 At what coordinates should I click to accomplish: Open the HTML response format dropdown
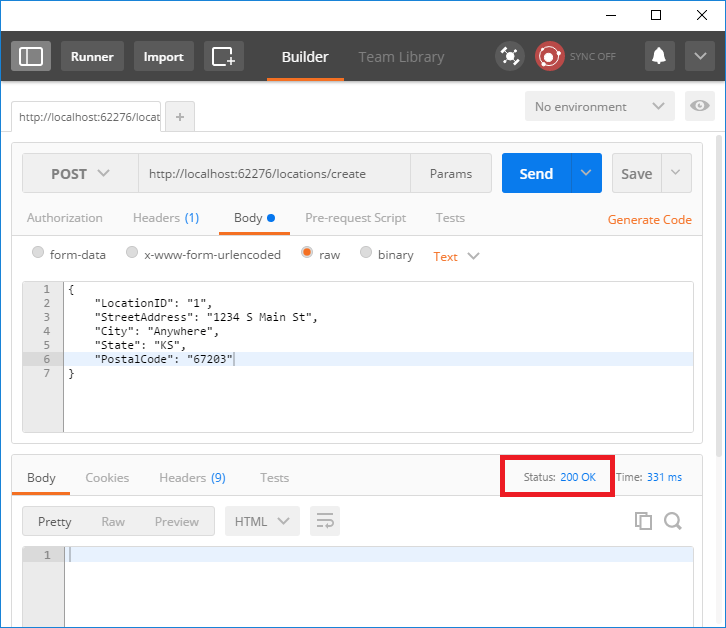coord(262,521)
